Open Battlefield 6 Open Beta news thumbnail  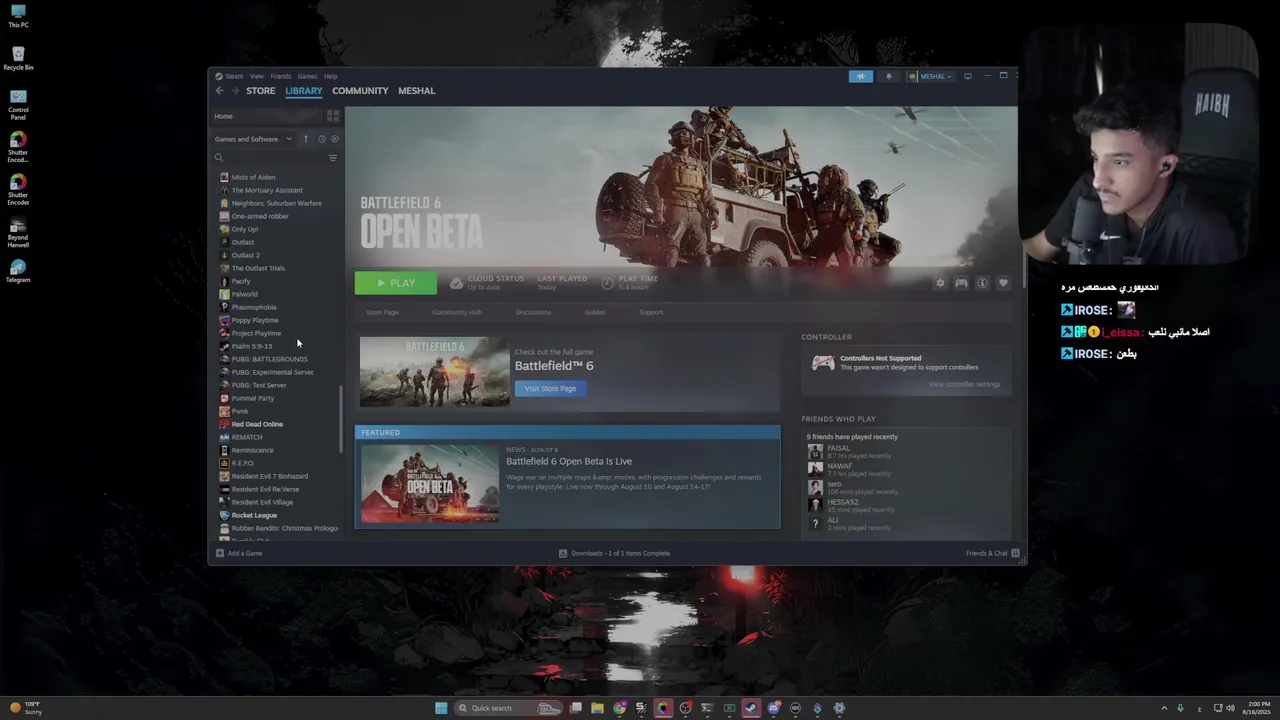(430, 483)
